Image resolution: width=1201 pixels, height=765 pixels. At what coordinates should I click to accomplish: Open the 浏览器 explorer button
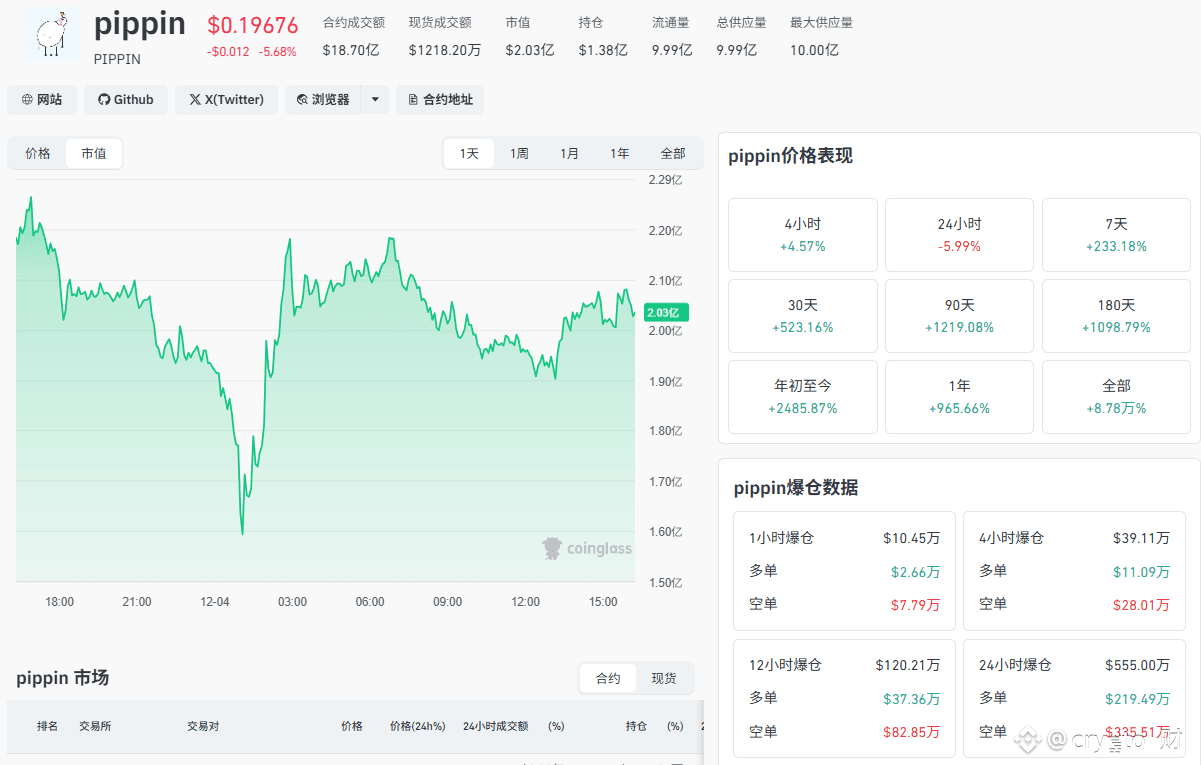click(323, 100)
